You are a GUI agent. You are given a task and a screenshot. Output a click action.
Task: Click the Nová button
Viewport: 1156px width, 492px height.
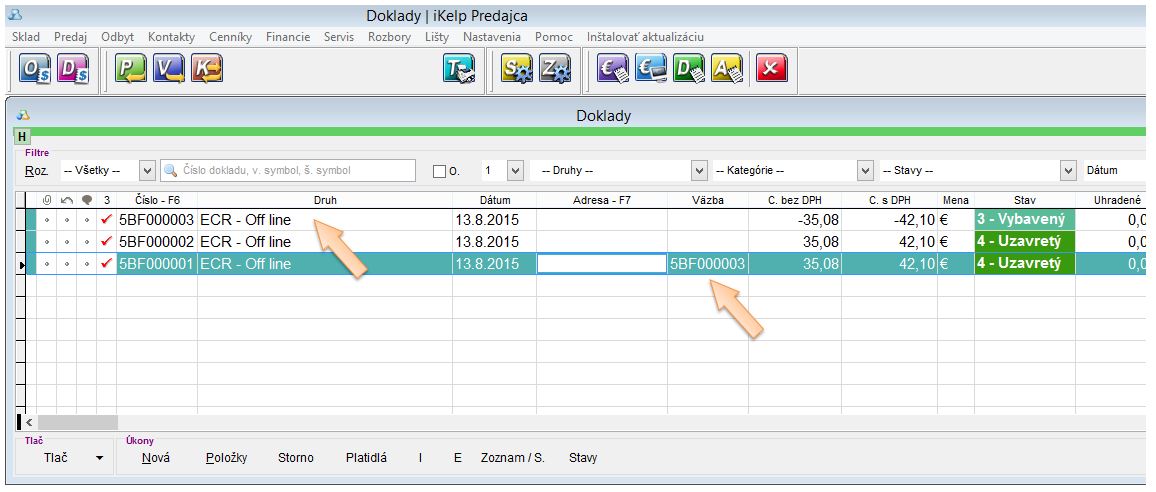coord(155,458)
